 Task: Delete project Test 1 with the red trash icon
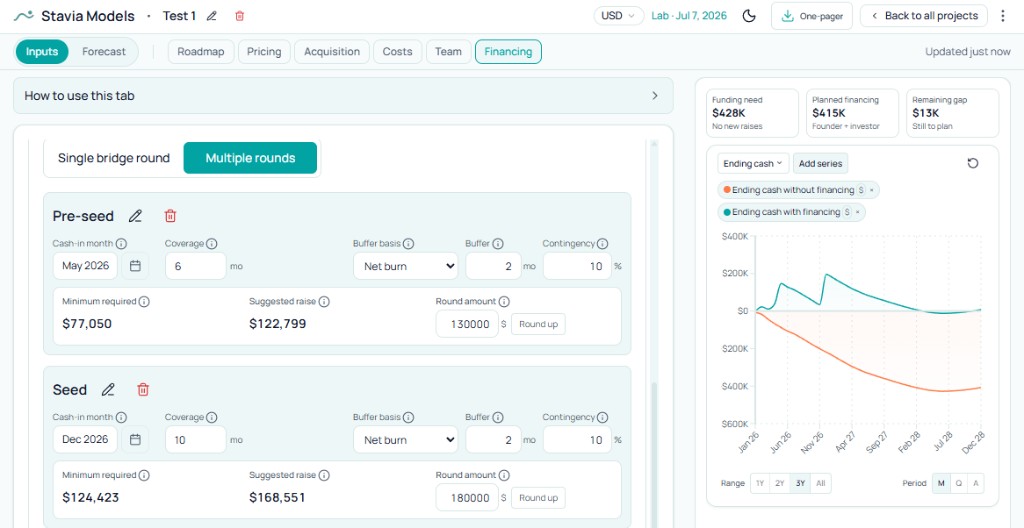click(240, 16)
